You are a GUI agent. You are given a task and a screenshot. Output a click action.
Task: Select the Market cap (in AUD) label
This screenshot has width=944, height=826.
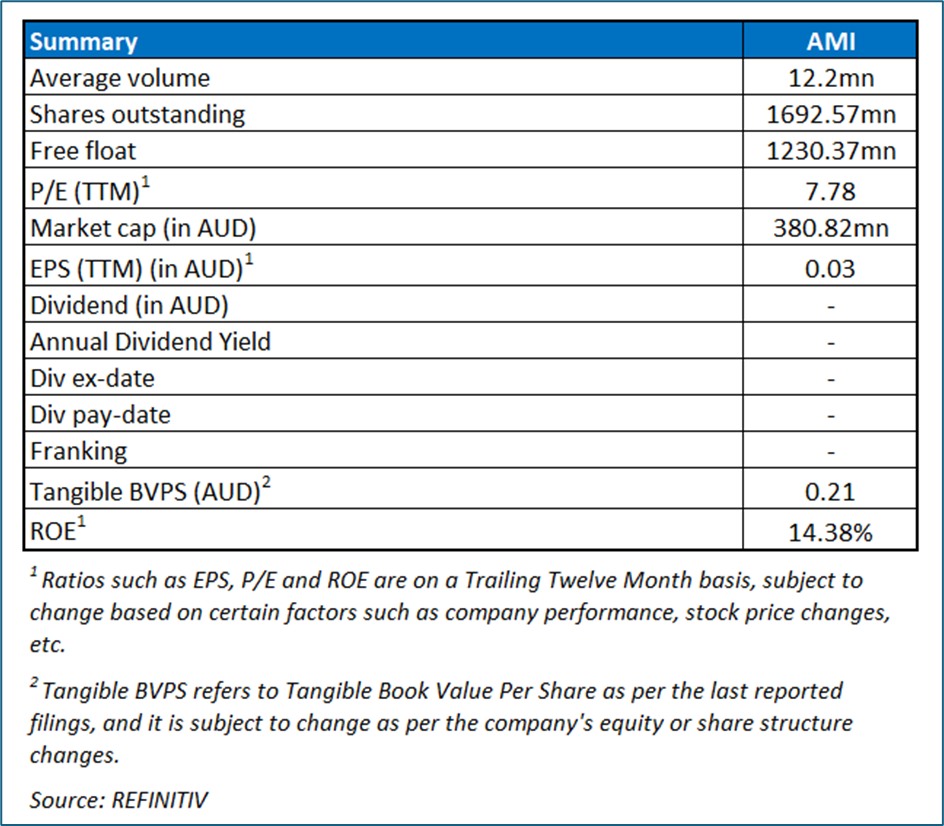tap(143, 228)
